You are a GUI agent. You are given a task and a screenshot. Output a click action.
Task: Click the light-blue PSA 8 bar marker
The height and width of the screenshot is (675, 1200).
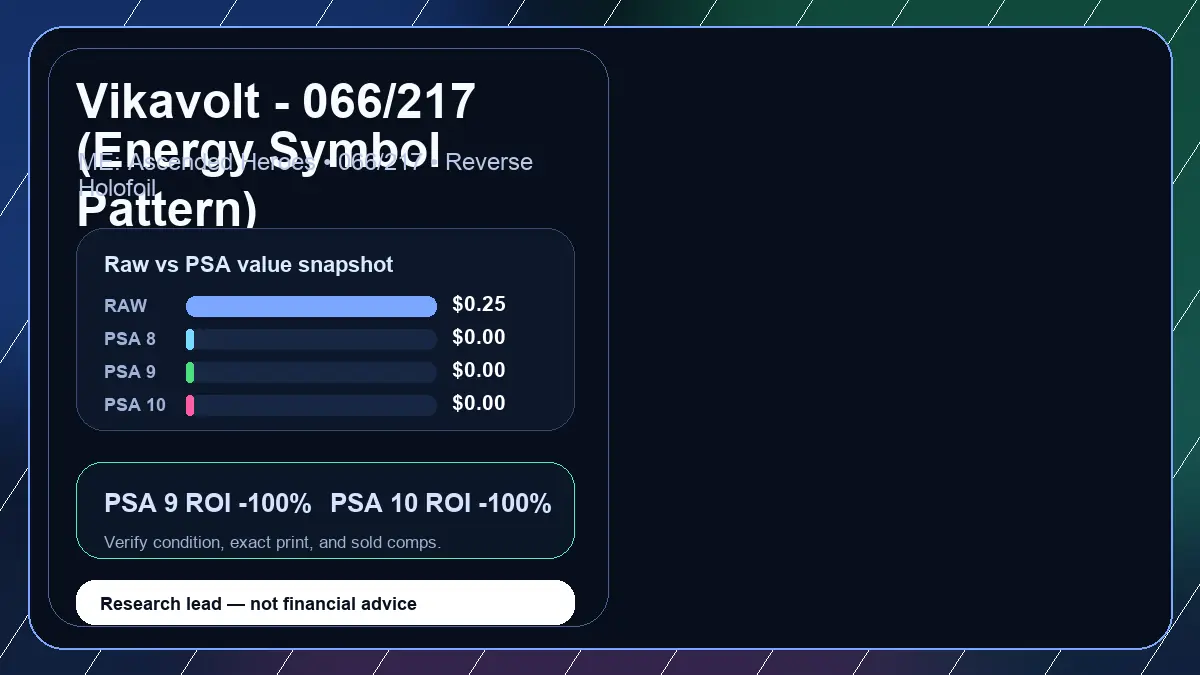click(190, 339)
